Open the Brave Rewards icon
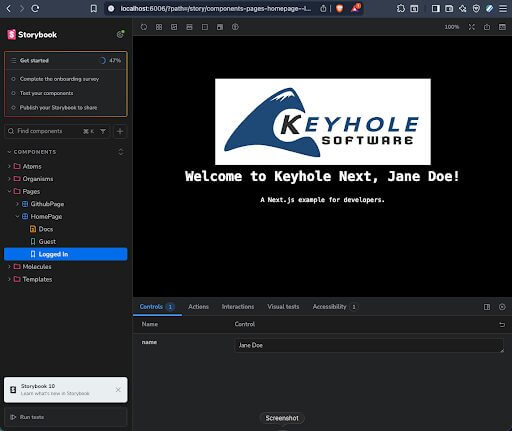The width and height of the screenshot is (512, 431). [356, 8]
